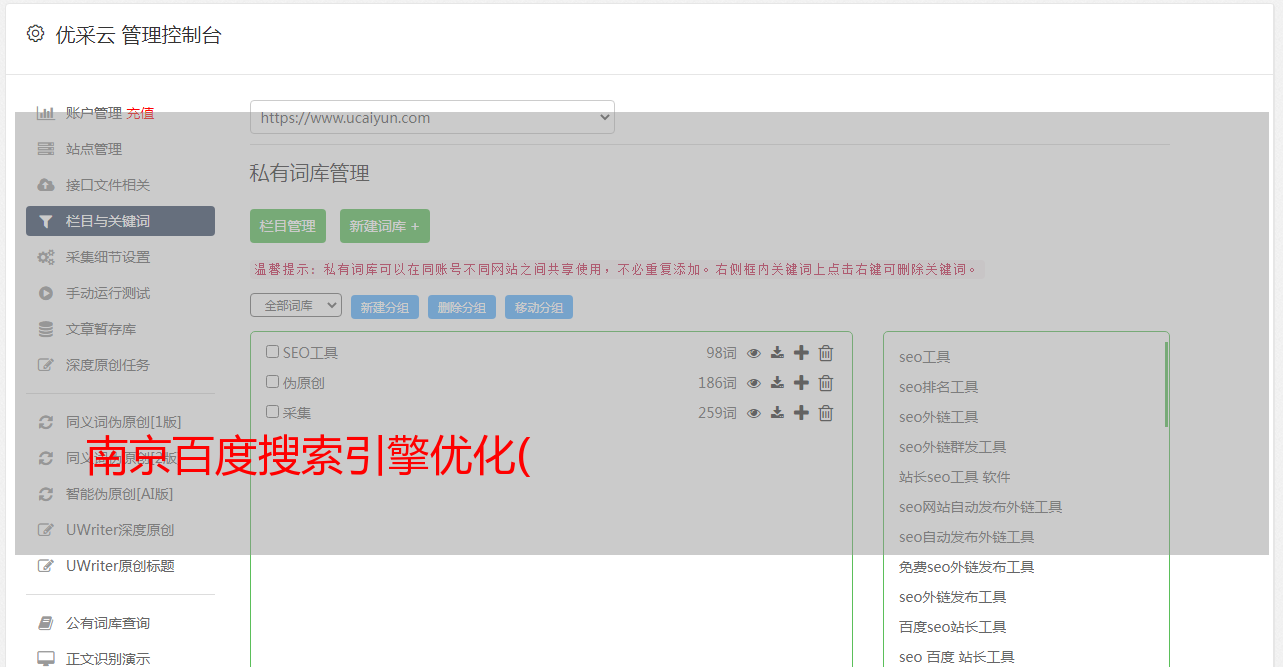Click the play icon for 手动运行测试
Viewport: 1283px width, 667px height.
(46, 293)
